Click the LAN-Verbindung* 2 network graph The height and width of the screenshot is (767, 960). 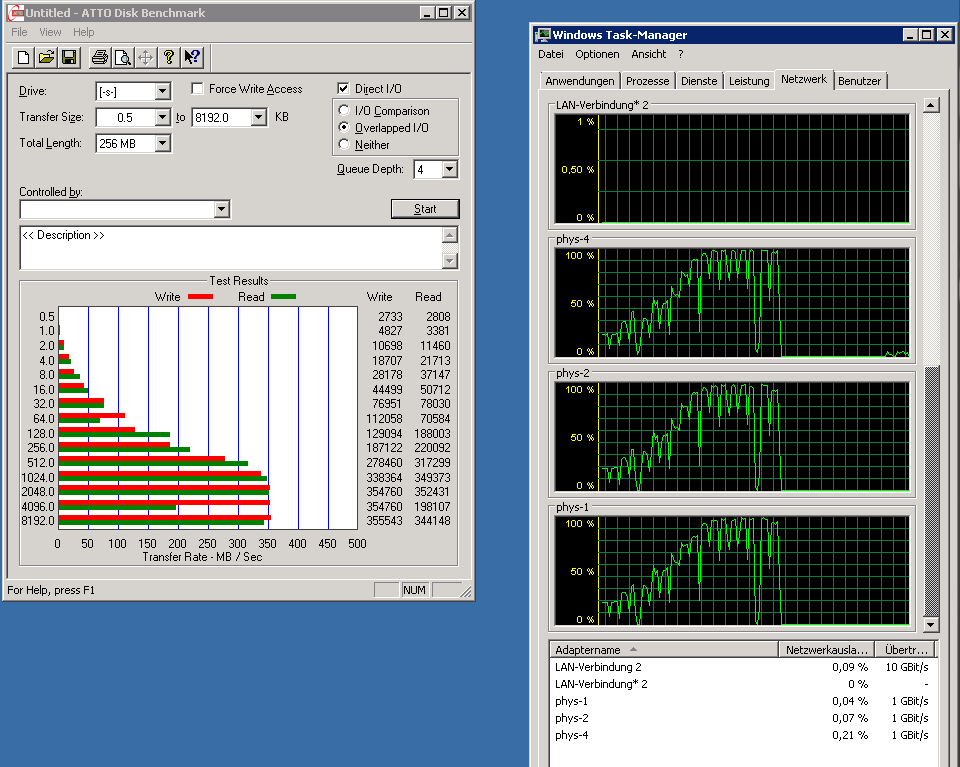pos(732,168)
